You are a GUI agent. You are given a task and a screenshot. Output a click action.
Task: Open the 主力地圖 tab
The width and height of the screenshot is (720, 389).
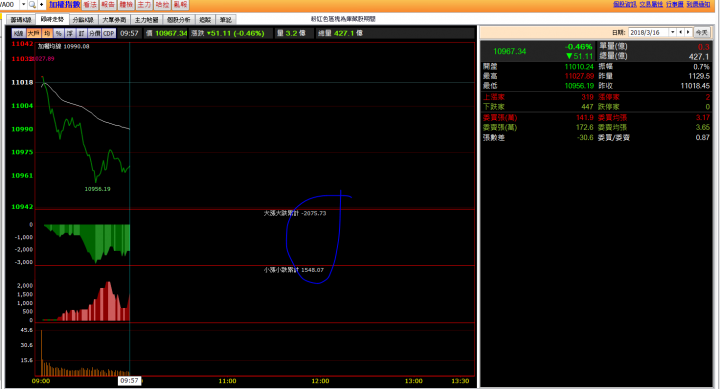click(x=146, y=20)
